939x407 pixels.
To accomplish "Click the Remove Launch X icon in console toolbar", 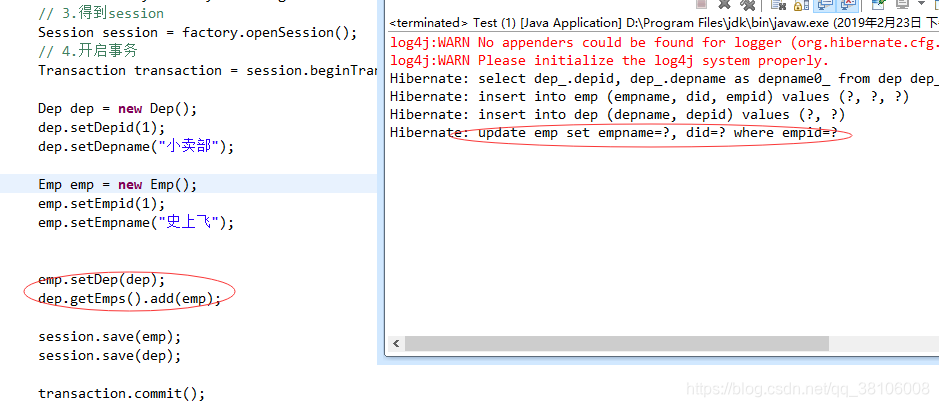I will [724, 4].
